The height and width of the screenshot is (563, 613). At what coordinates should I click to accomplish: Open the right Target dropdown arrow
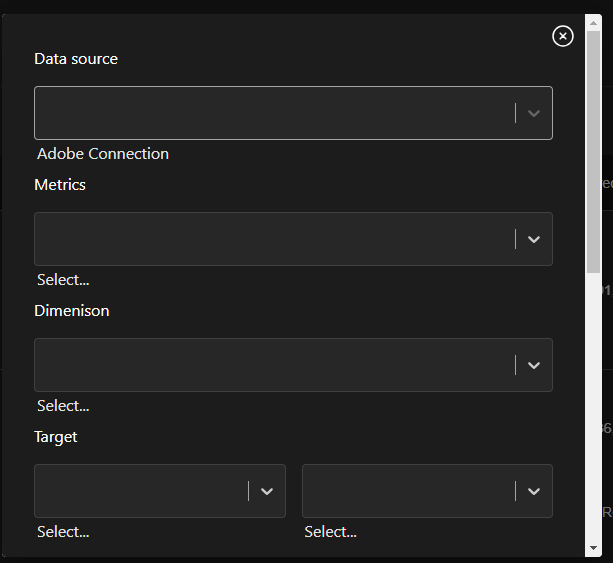click(x=534, y=491)
